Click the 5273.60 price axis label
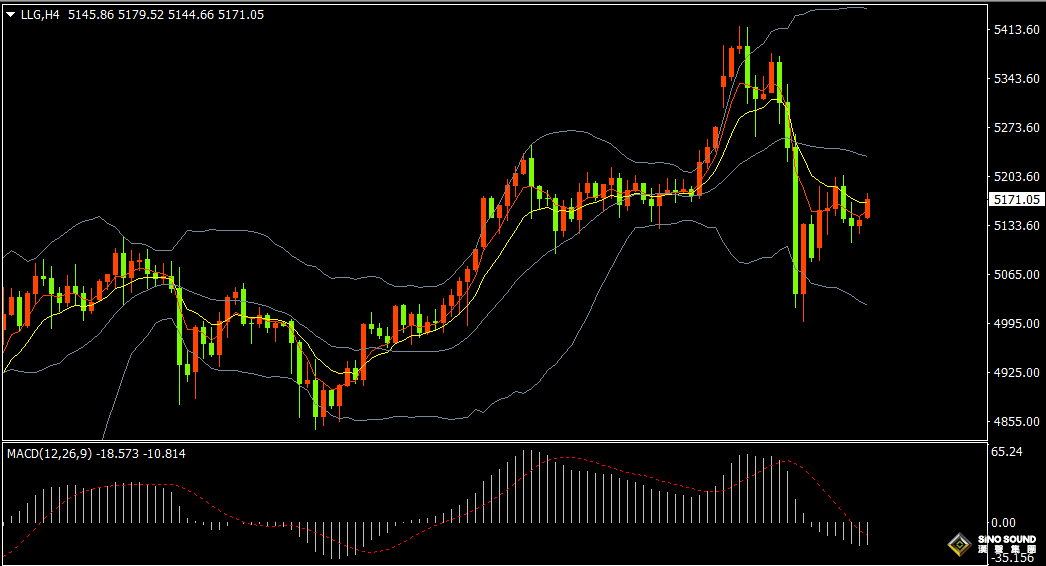 pos(1015,128)
